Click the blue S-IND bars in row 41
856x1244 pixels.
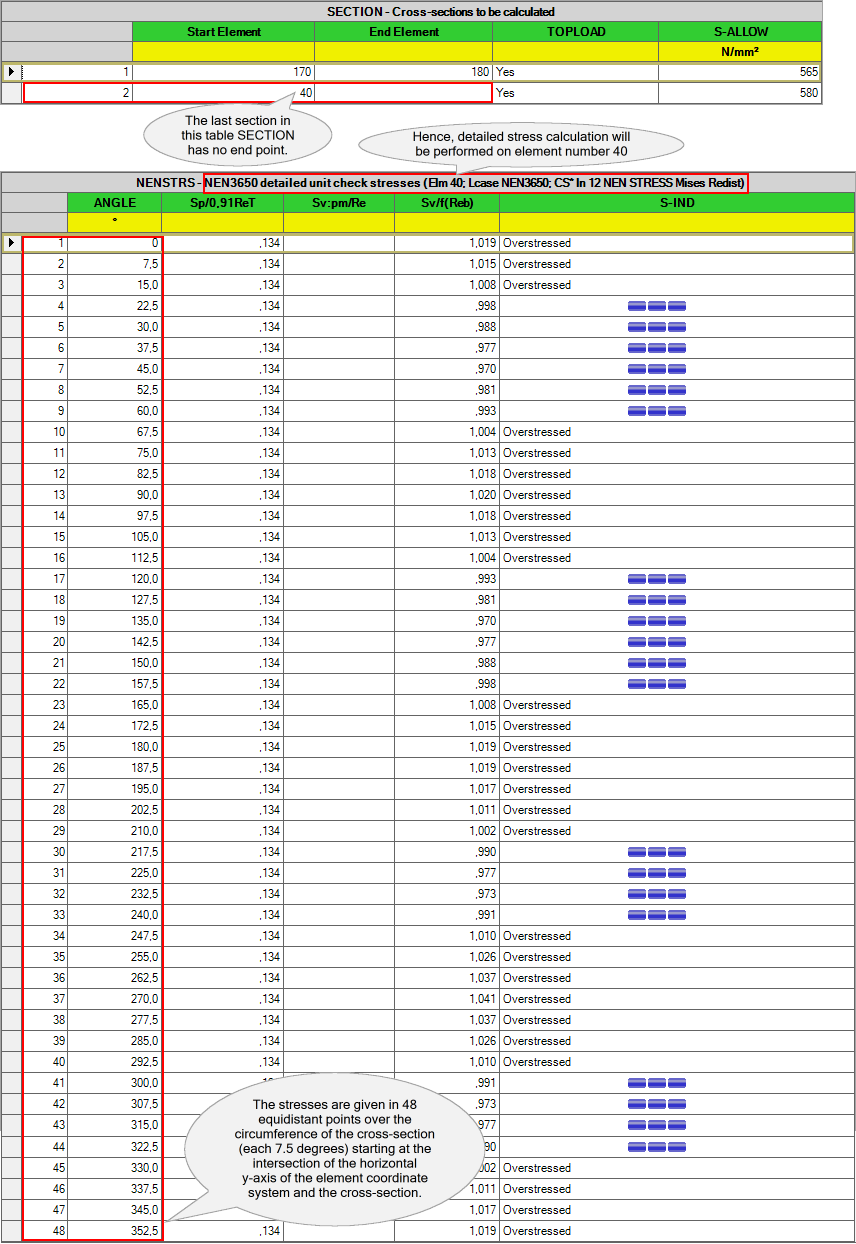click(657, 1083)
